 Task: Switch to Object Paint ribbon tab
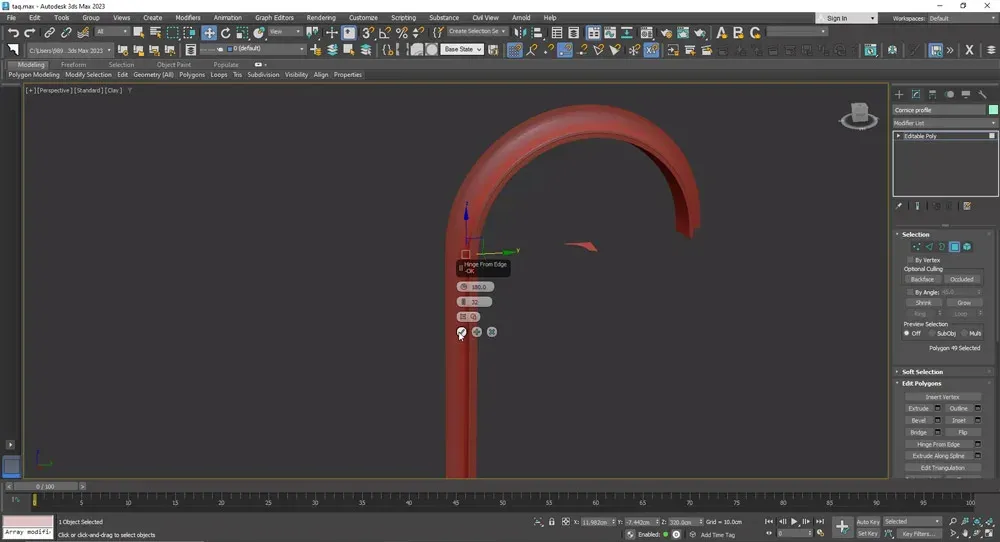coord(173,64)
